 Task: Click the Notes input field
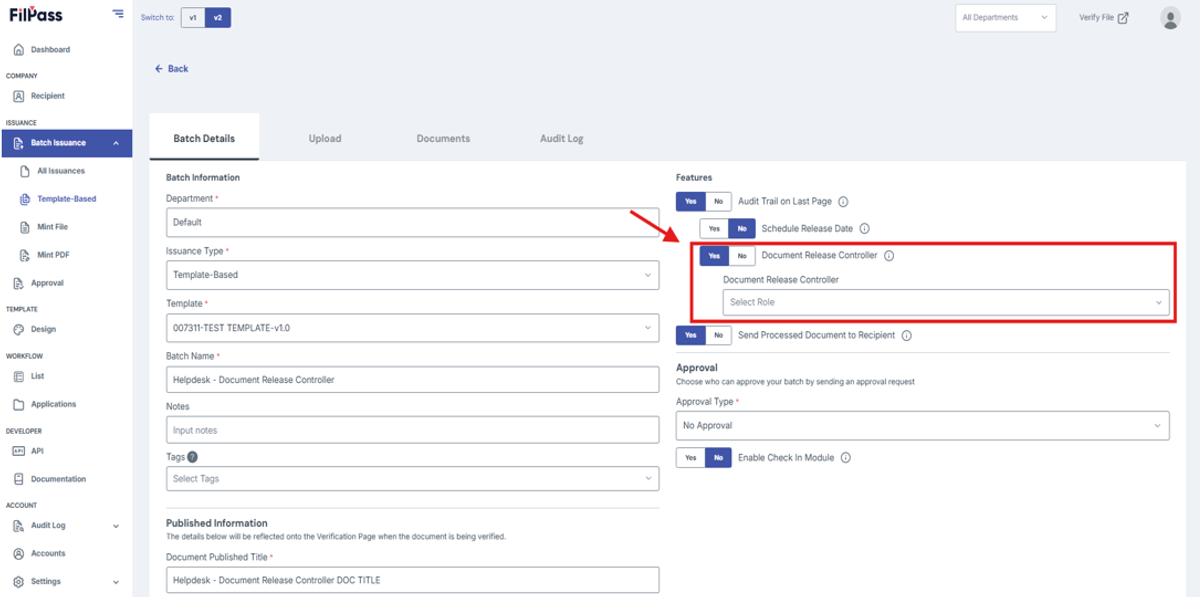coord(412,430)
